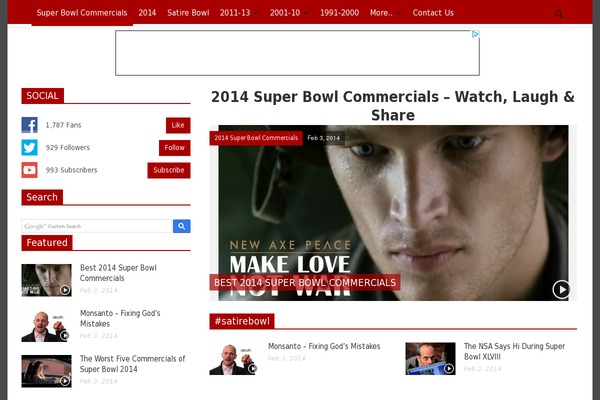Click the 'Feb 3, 2014' date on main video

[x=323, y=138]
